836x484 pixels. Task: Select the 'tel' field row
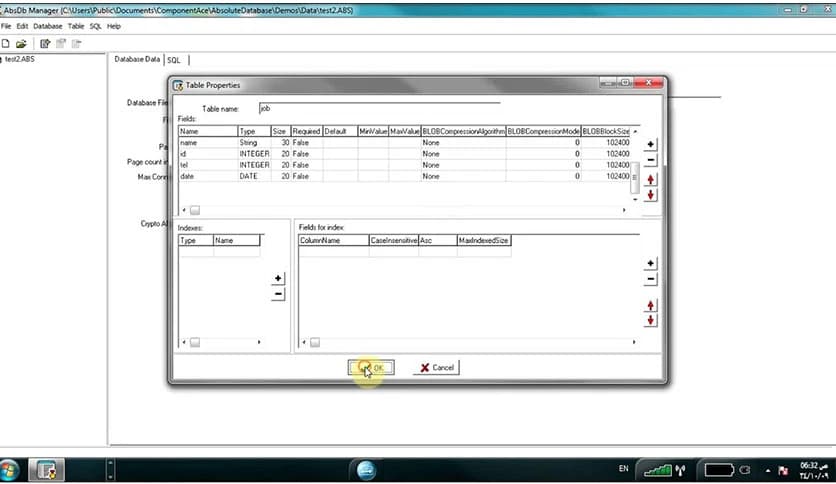pyautogui.click(x=404, y=165)
